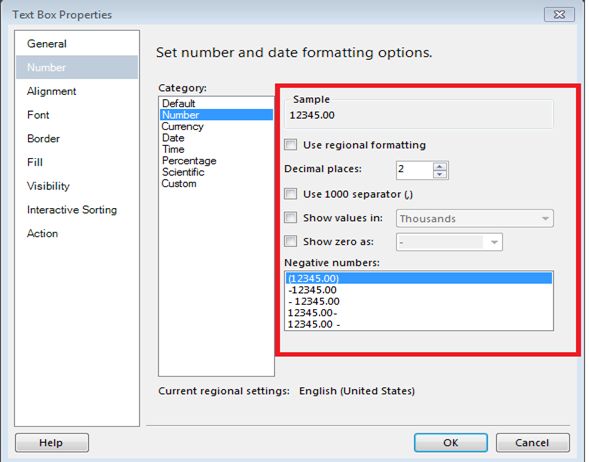
Task: Check the Show values in option
Action: (x=290, y=217)
